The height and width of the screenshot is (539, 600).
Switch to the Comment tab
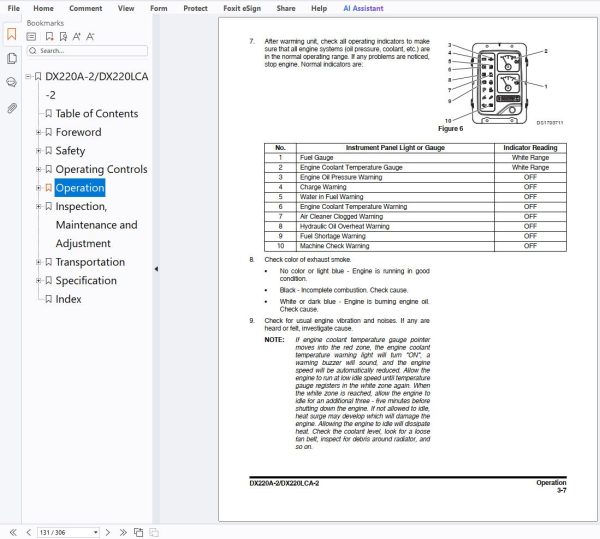tap(86, 8)
